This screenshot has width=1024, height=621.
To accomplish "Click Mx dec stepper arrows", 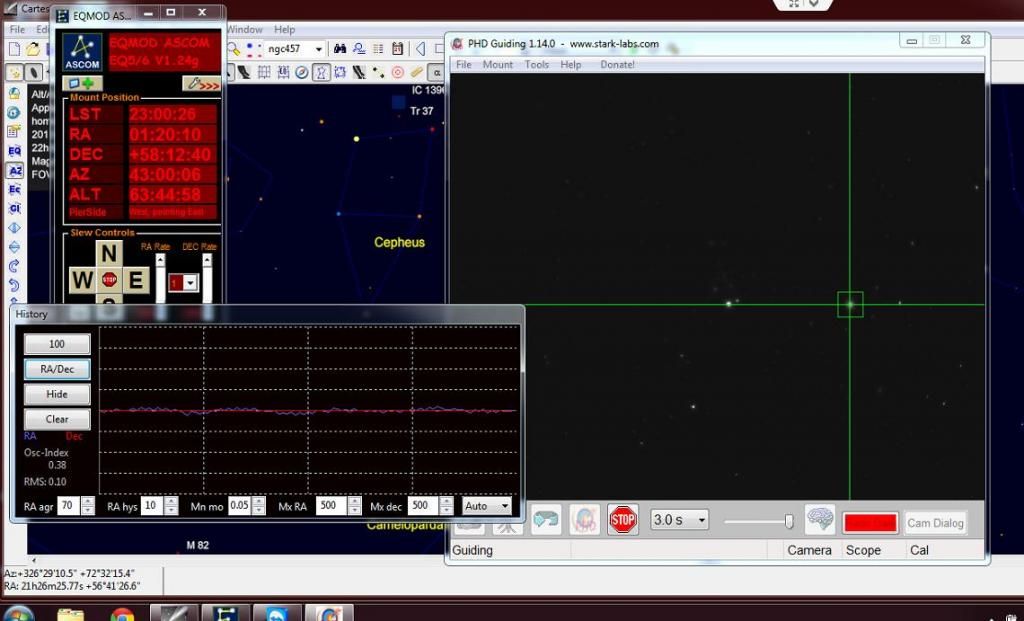I will click(x=446, y=505).
